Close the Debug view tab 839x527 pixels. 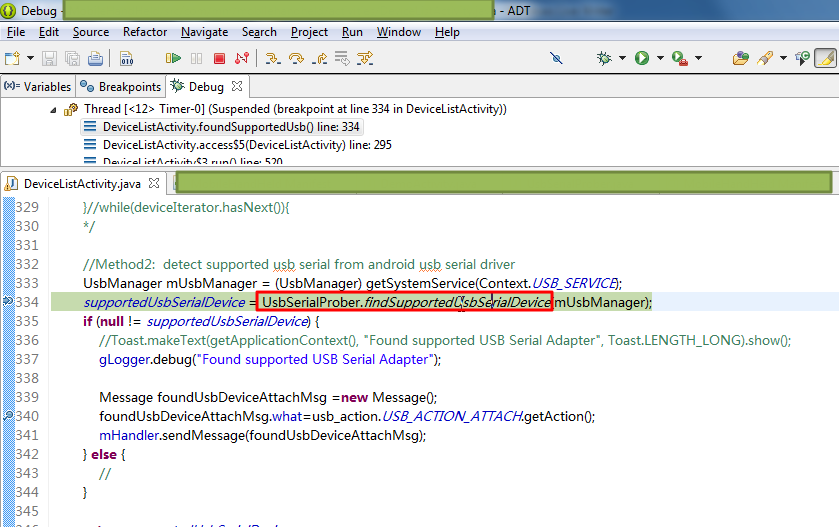click(x=237, y=86)
